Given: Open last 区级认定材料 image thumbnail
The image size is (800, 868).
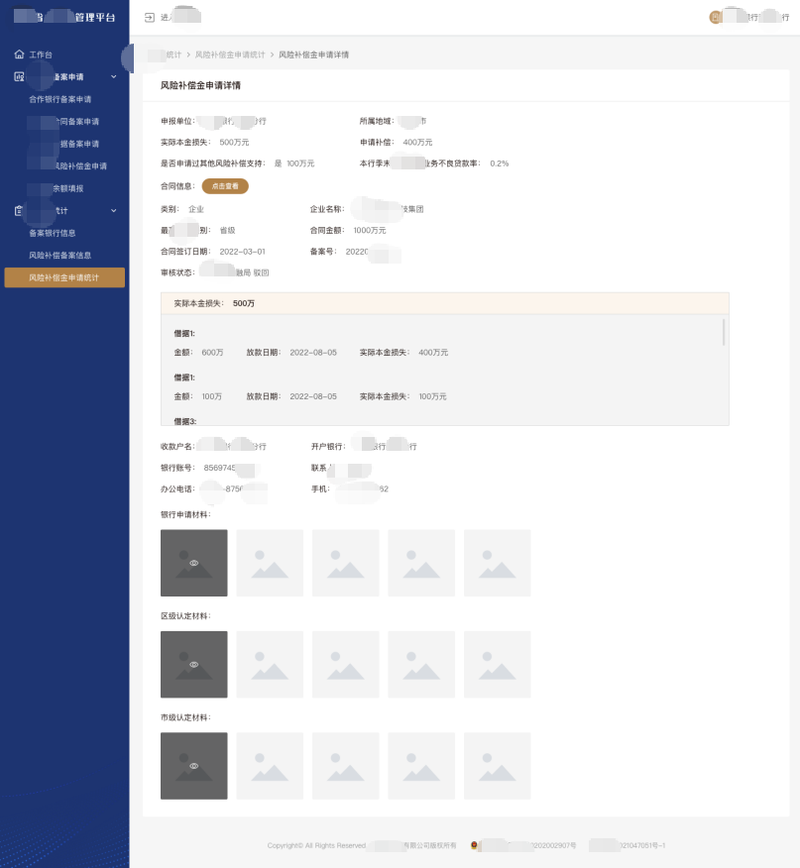Looking at the screenshot, I should pos(497,664).
